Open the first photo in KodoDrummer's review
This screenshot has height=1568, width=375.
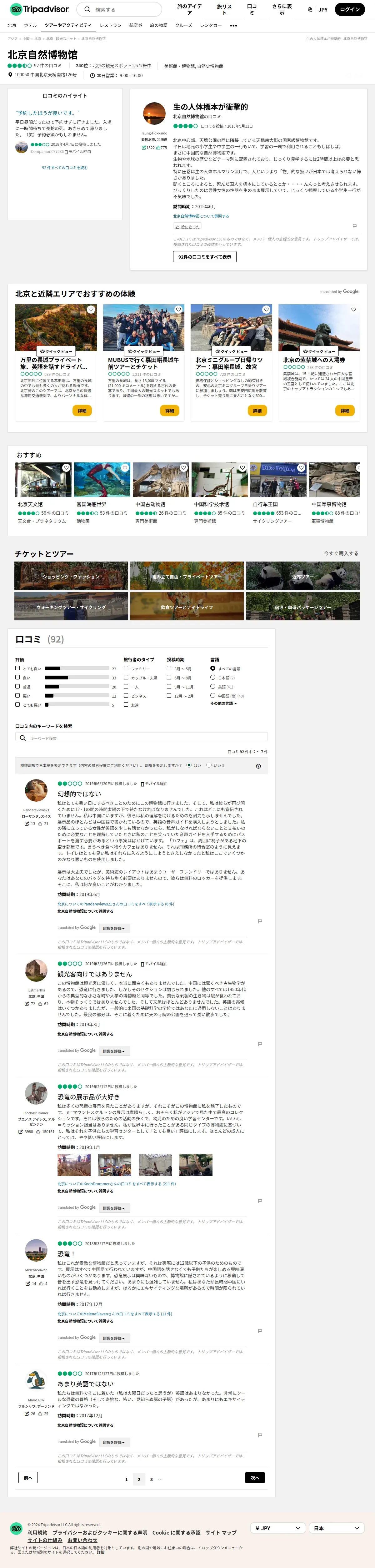[x=74, y=1165]
